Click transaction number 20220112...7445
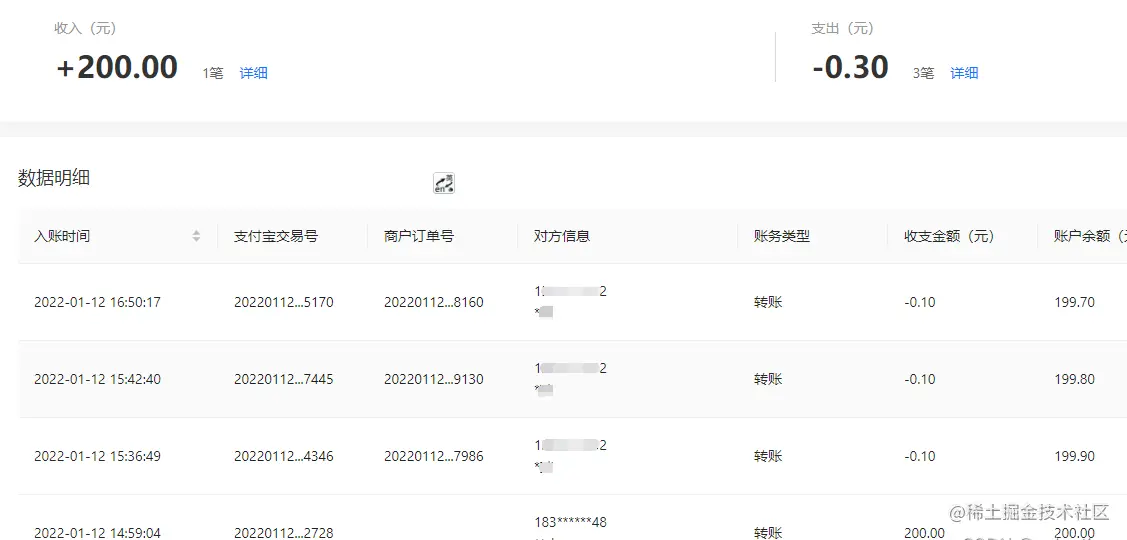Viewport: 1127px width, 540px height. tap(283, 379)
